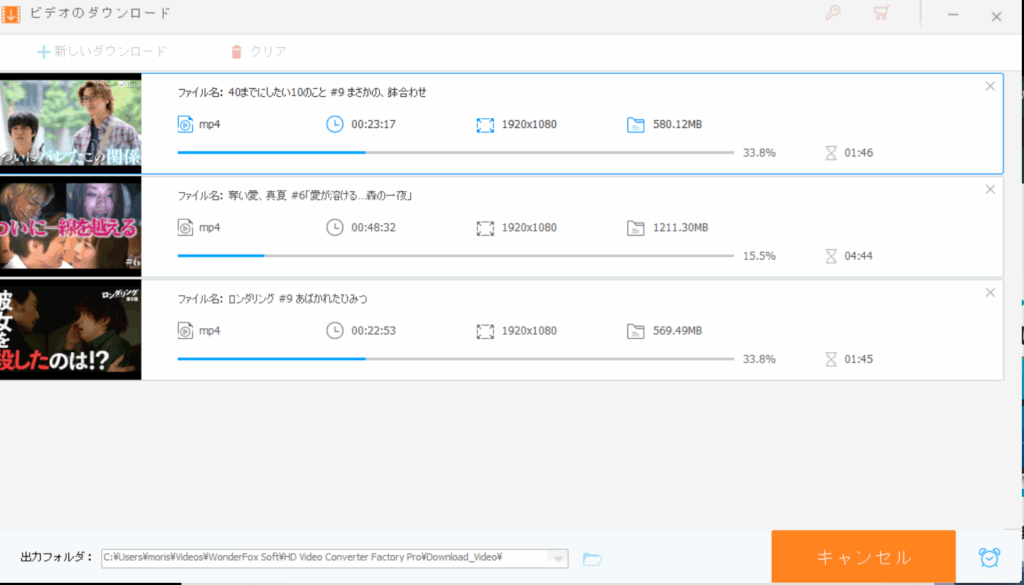The height and width of the screenshot is (585, 1024).
Task: Click 新しいダウンロード to add new download
Action: tap(101, 51)
